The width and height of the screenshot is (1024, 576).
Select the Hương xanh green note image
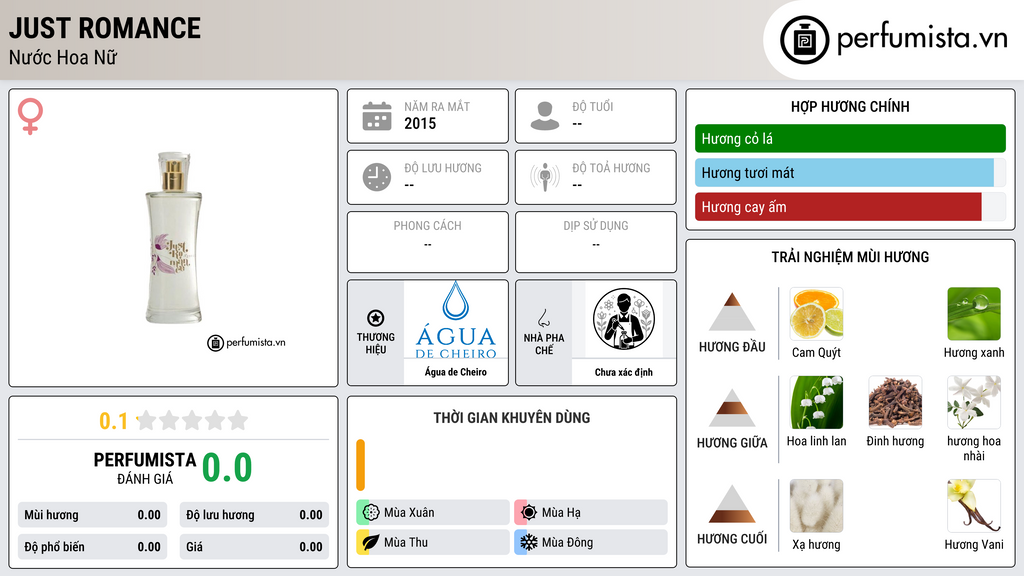pos(974,314)
